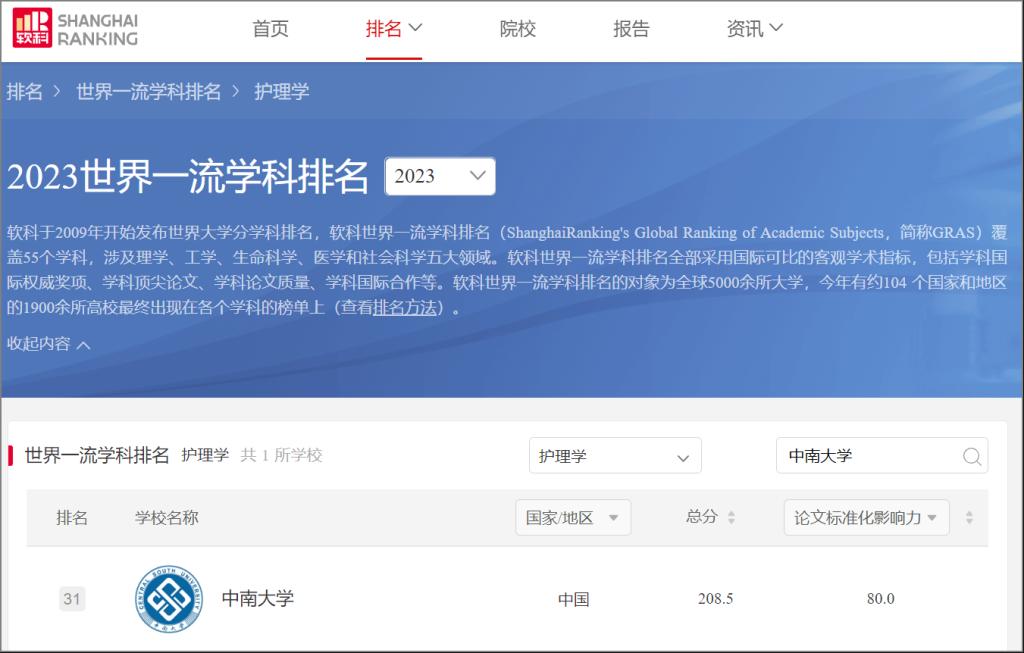
Task: Click the sort arrows beside 论文标准化影响力
Action: 968,518
